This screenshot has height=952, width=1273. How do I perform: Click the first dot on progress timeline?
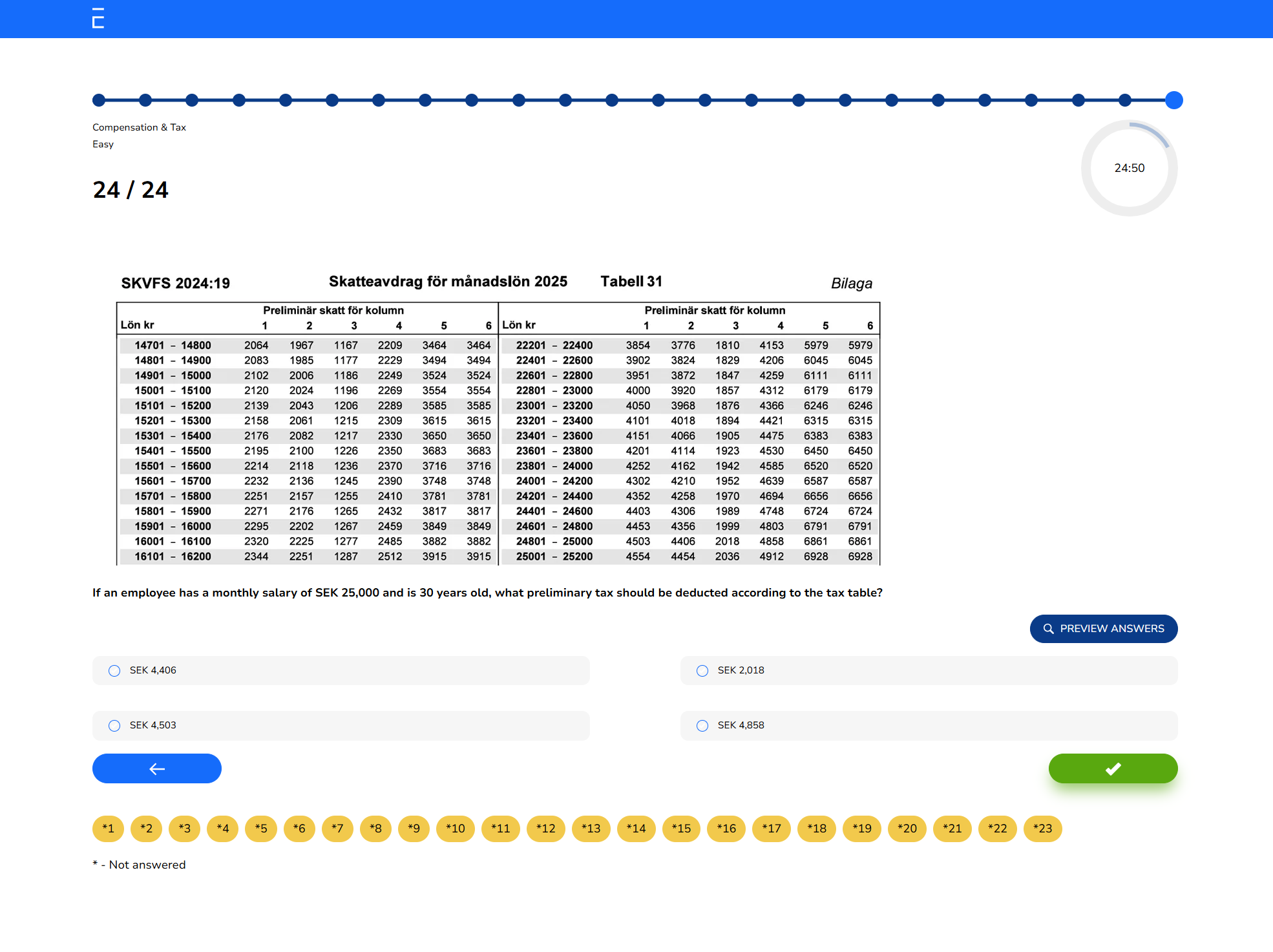click(99, 100)
